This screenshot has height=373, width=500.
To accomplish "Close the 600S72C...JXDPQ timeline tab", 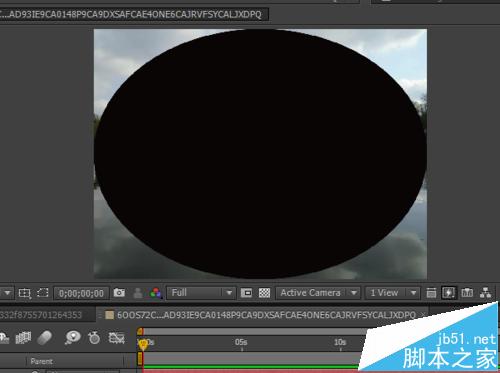I will [x=423, y=314].
